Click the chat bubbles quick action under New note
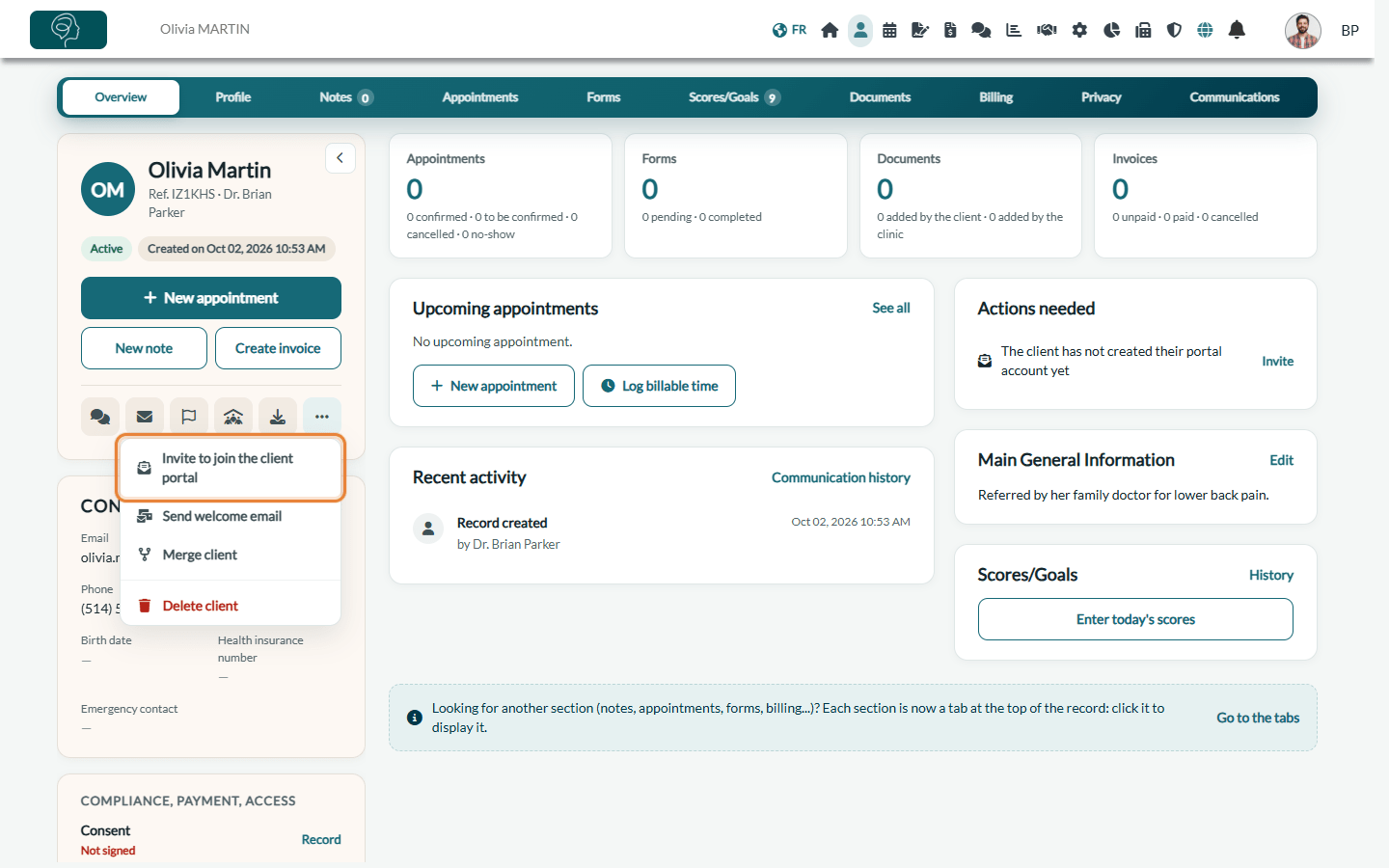Viewport: 1389px width, 868px height. click(x=100, y=417)
